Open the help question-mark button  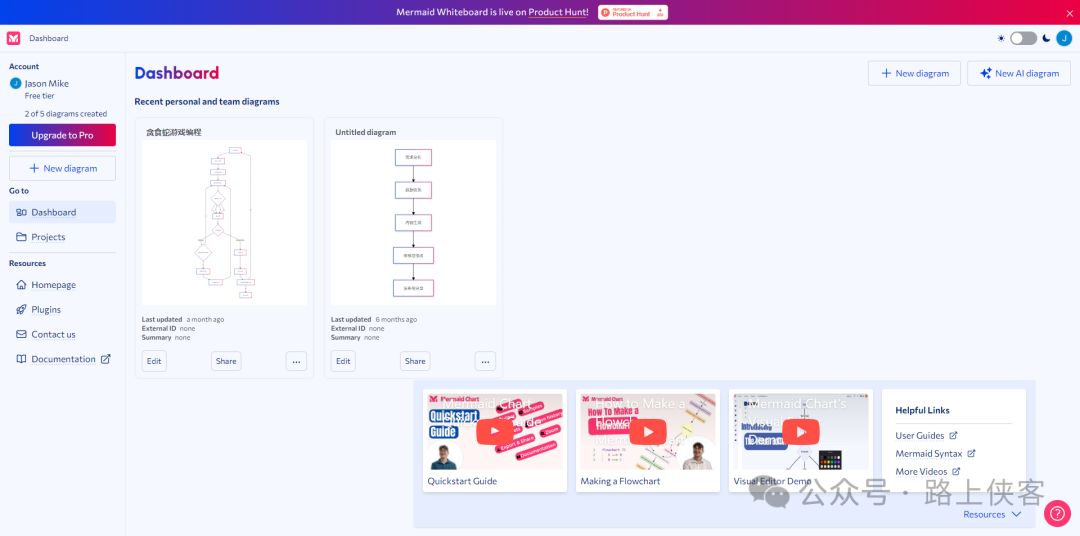pyautogui.click(x=1057, y=513)
